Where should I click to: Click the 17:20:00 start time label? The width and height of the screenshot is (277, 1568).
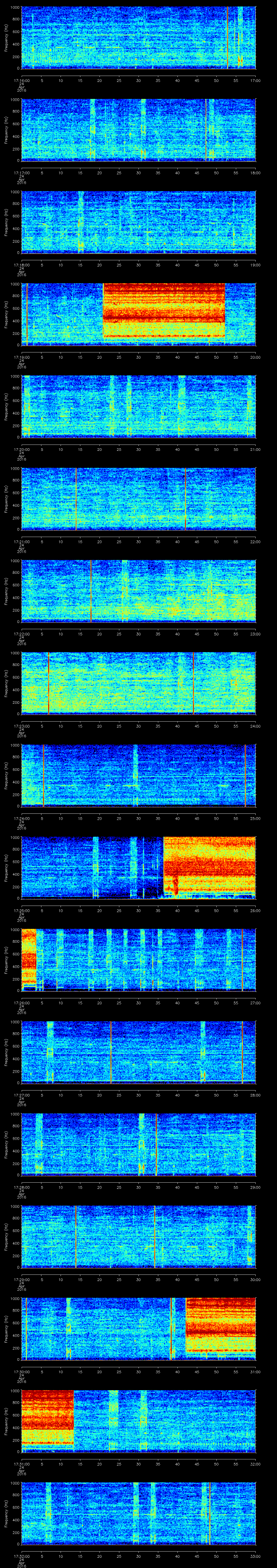(22, 449)
